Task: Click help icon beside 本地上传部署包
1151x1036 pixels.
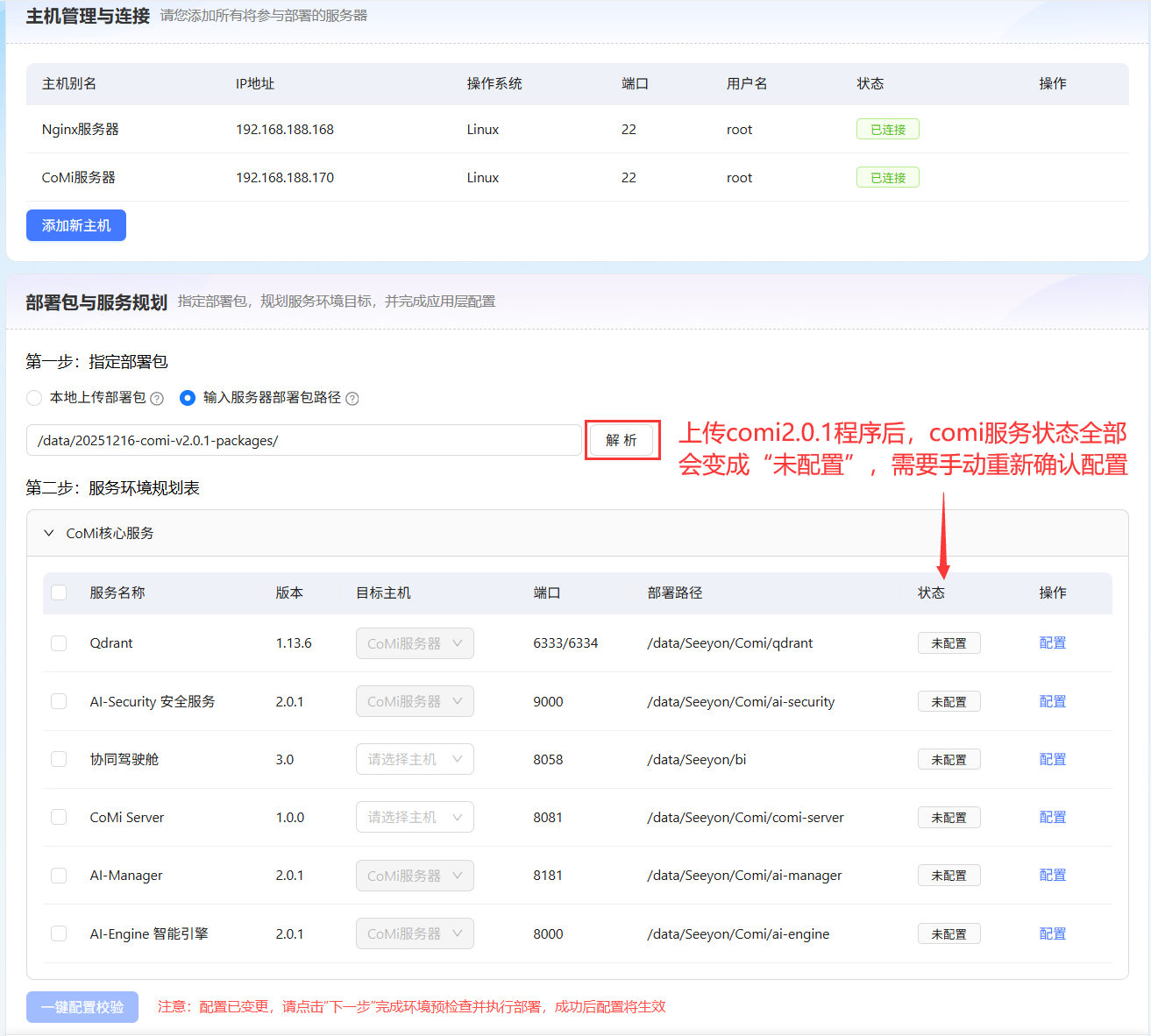Action: (x=157, y=399)
